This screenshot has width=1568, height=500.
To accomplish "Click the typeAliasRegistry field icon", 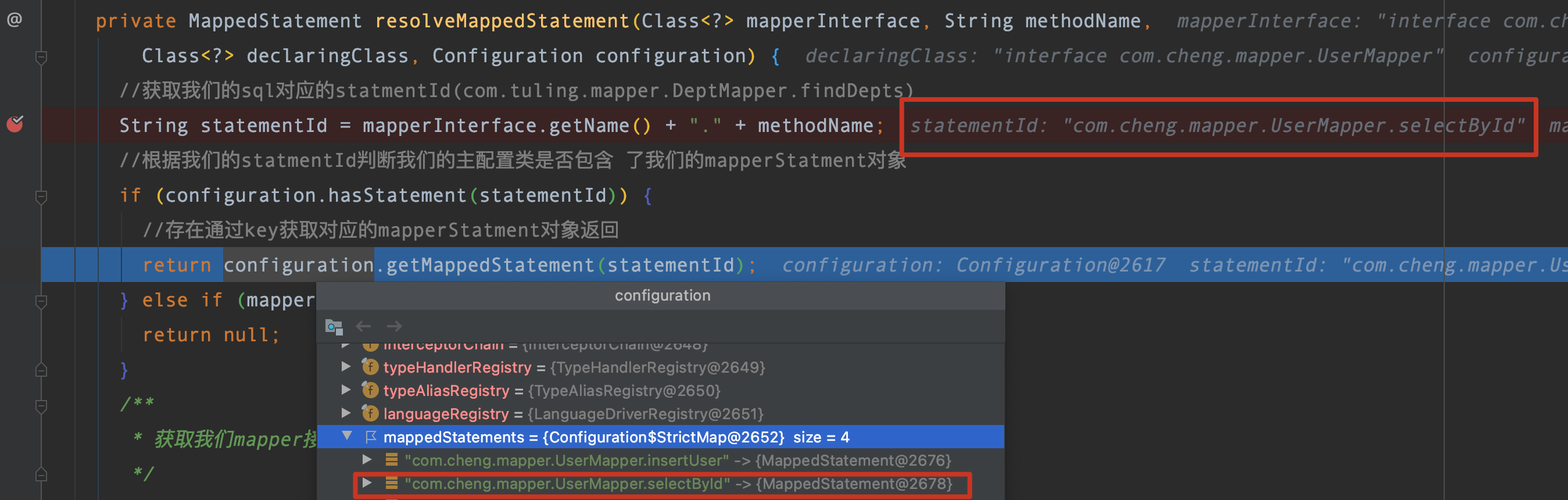I will pos(370,390).
